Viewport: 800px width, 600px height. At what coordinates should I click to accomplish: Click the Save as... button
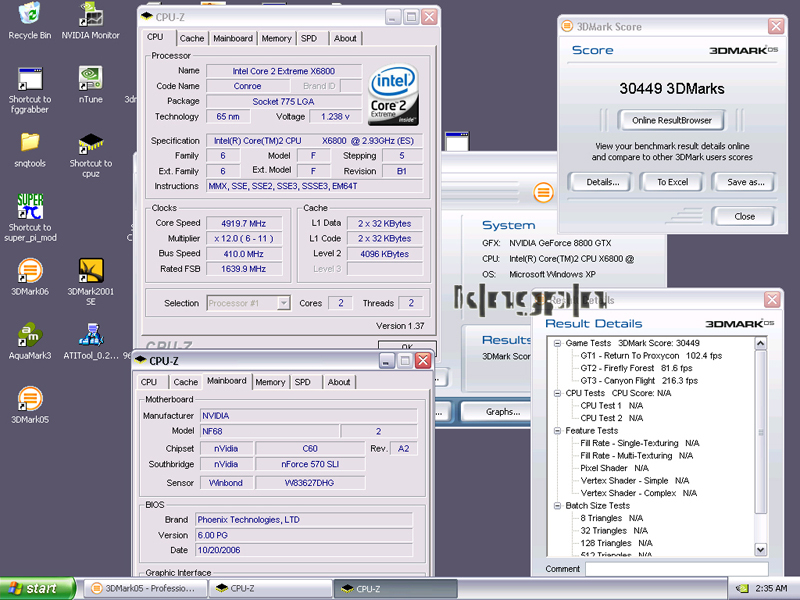[x=745, y=182]
